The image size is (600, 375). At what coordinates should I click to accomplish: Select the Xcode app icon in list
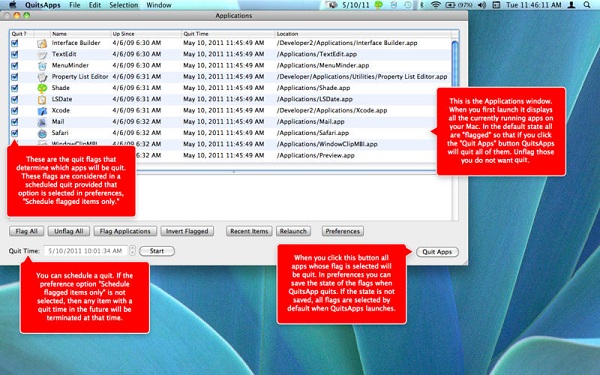42,111
